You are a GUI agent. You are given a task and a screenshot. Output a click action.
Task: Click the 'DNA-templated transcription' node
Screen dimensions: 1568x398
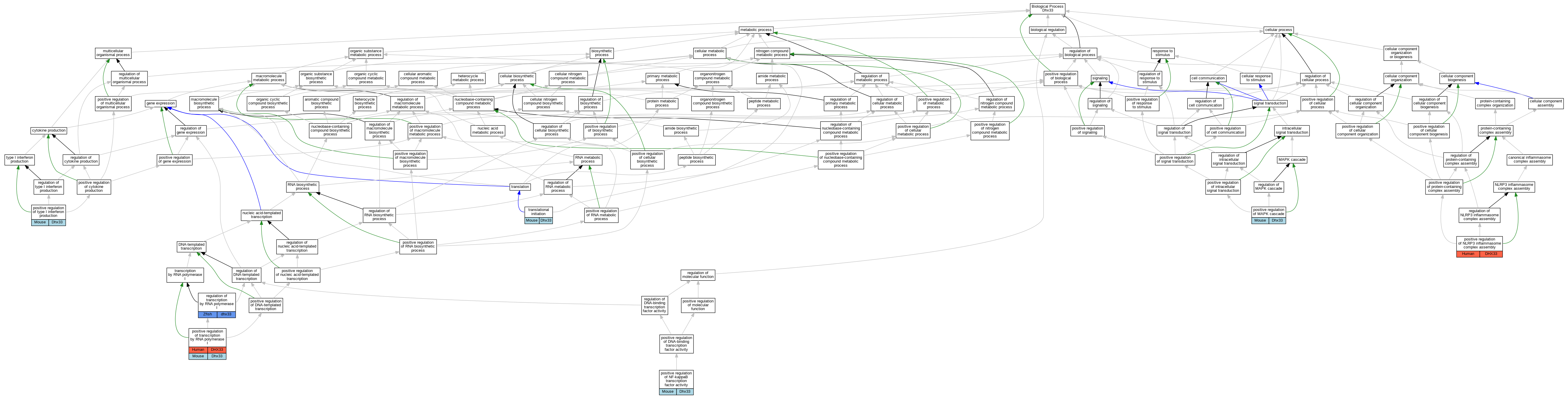coord(191,246)
